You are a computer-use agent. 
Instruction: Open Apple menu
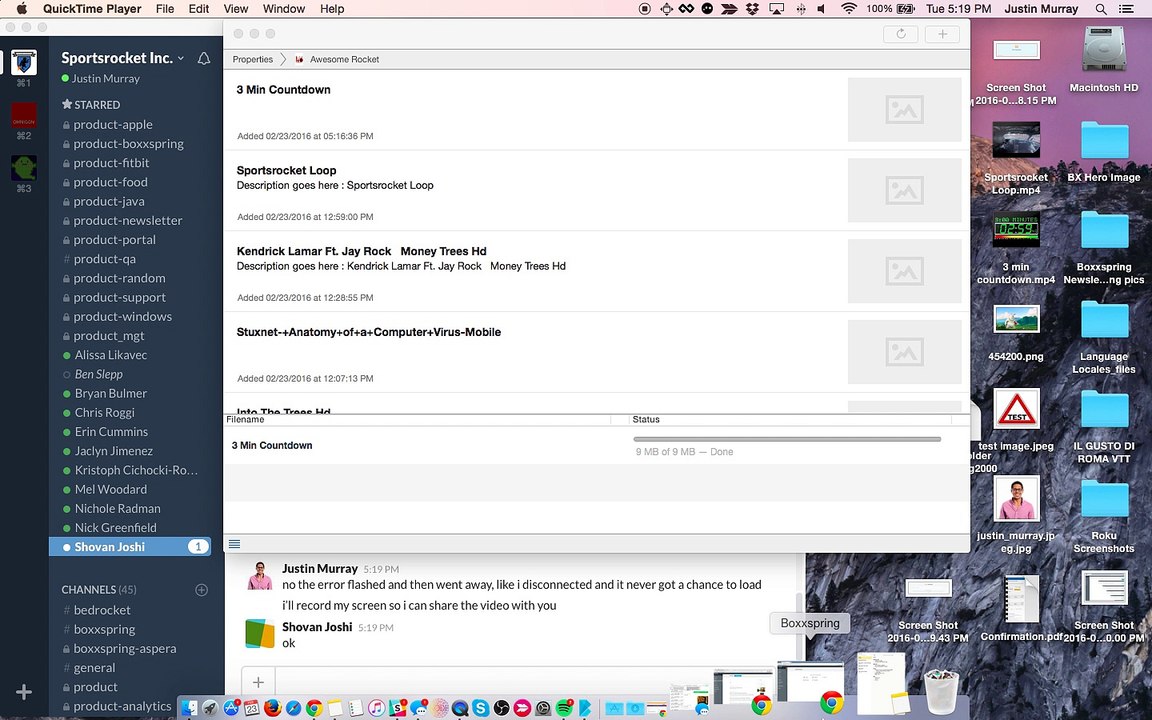(x=21, y=9)
